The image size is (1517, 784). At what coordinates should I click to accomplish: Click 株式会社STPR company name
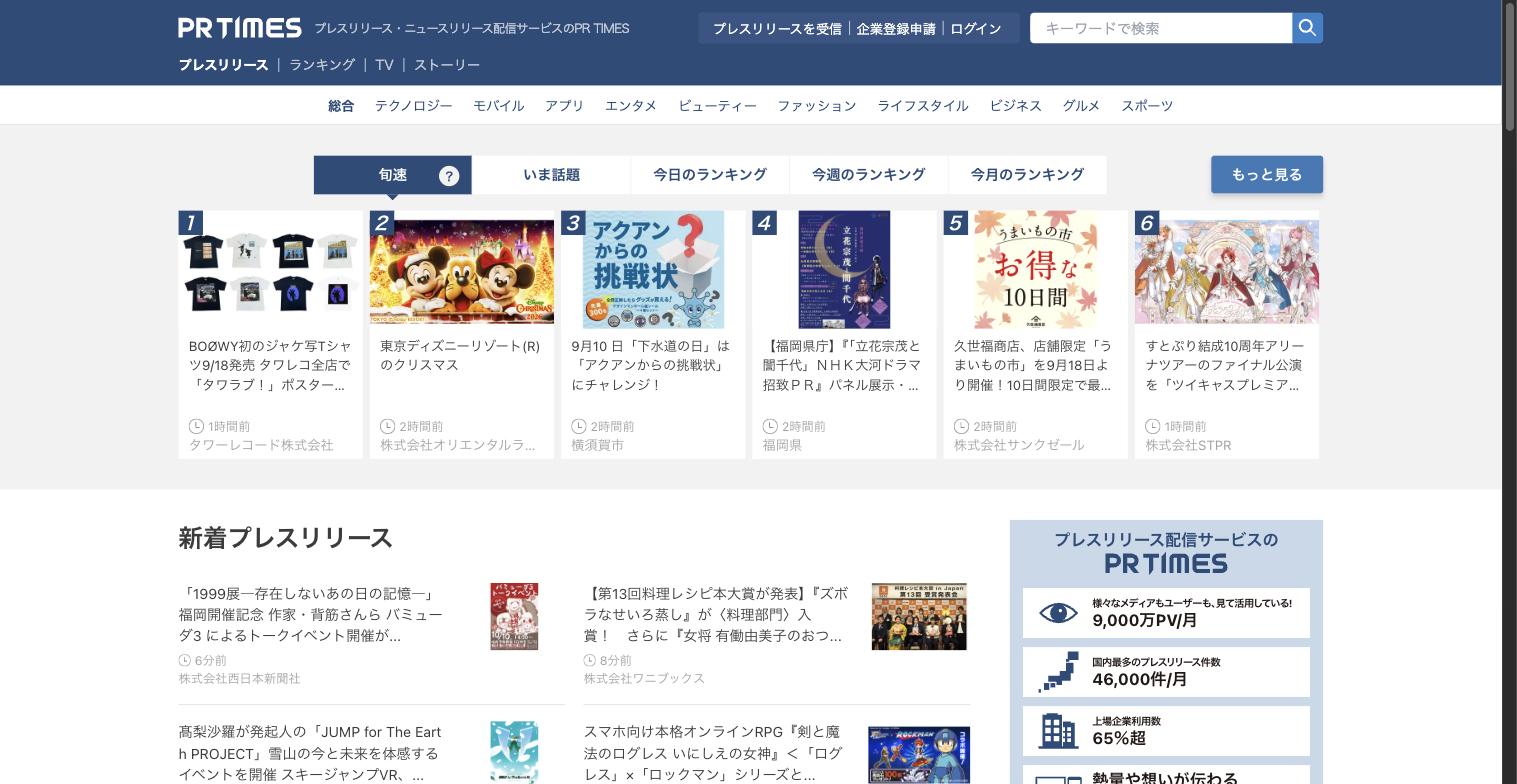(1188, 445)
